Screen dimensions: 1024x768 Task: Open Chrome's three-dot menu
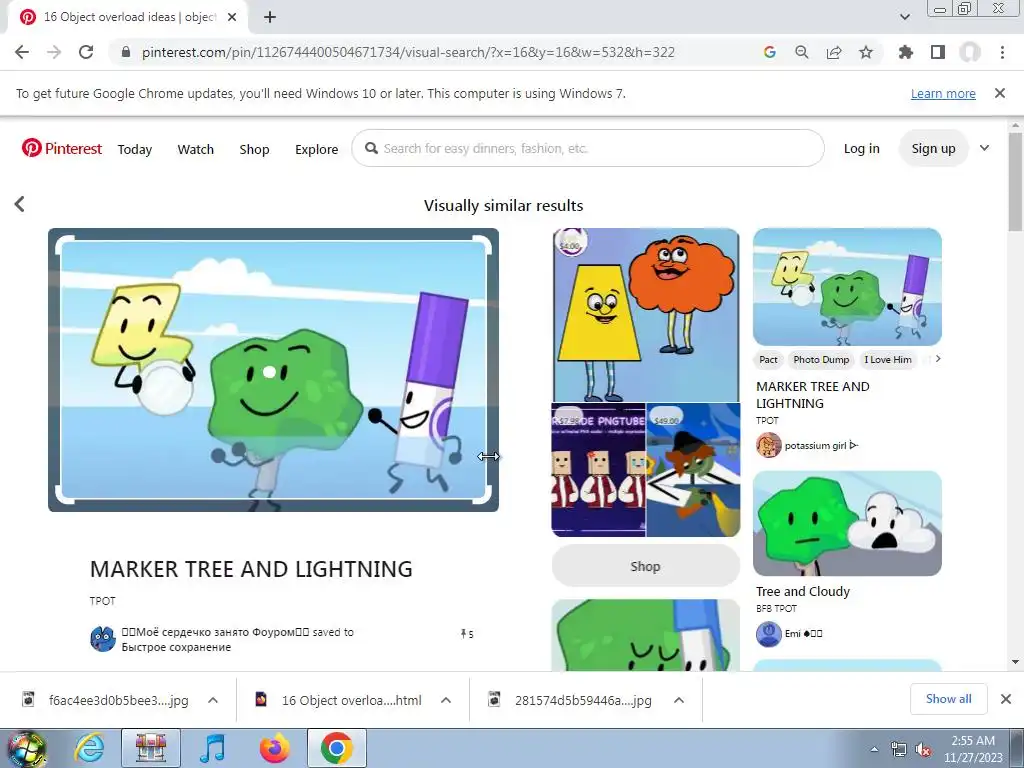tap(1002, 52)
